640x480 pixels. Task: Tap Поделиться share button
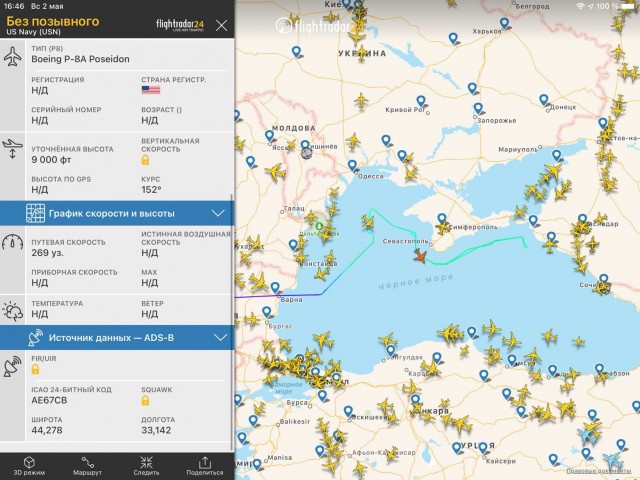pos(204,466)
